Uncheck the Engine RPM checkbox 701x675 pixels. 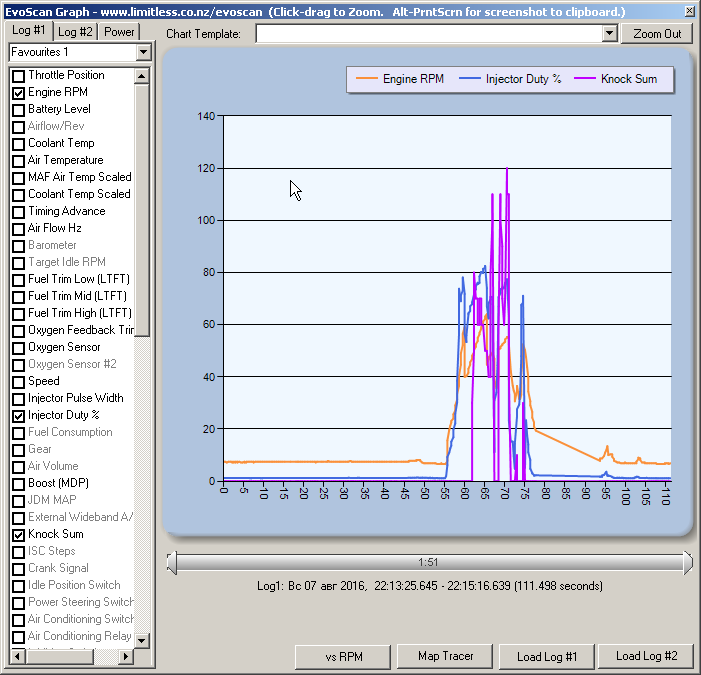tap(18, 93)
